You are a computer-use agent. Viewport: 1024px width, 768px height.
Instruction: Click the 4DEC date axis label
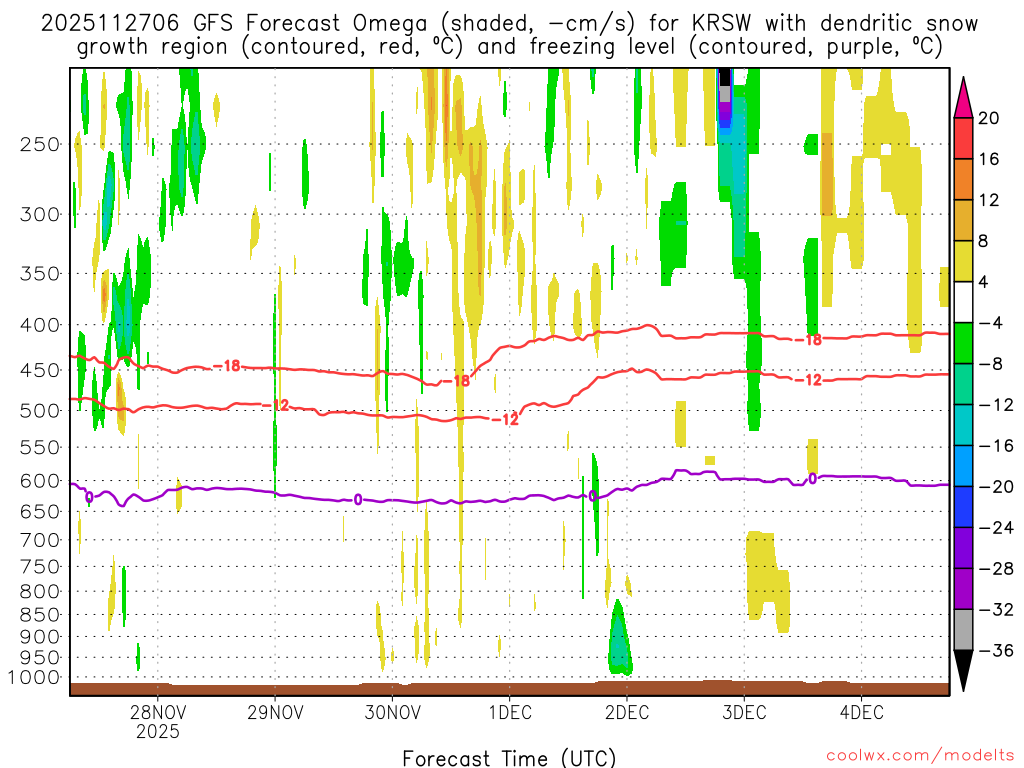coord(861,712)
